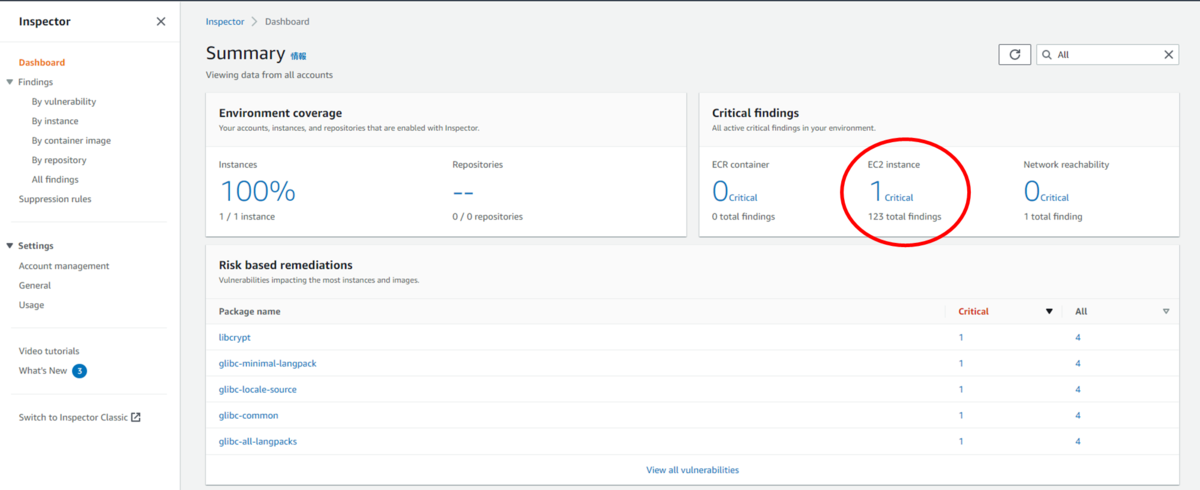Open glibc-all-langpacks package link
The height and width of the screenshot is (490, 1200).
point(258,441)
